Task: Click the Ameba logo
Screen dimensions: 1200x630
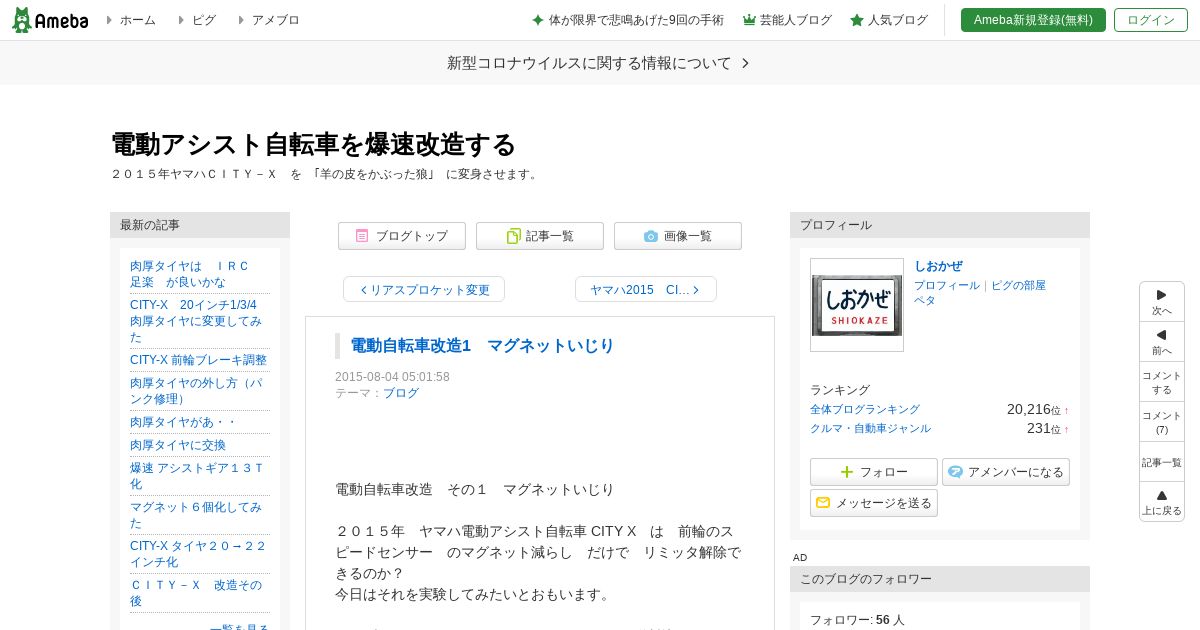Action: [x=50, y=20]
